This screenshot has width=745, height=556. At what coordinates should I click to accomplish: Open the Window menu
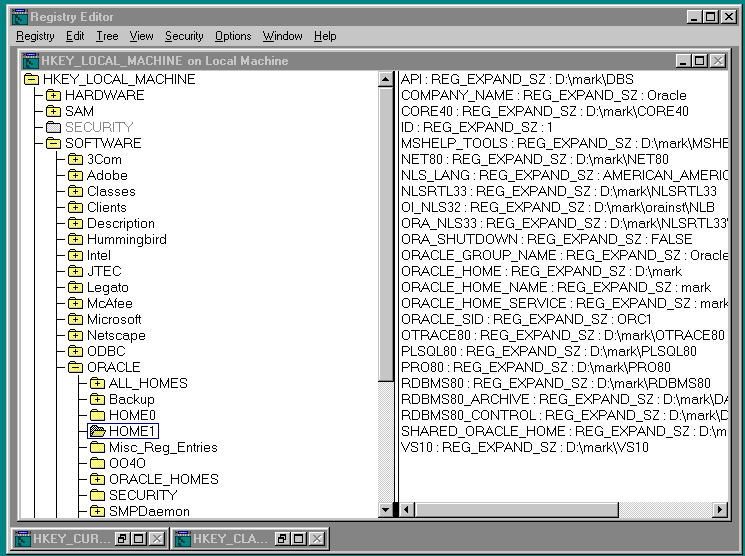282,36
